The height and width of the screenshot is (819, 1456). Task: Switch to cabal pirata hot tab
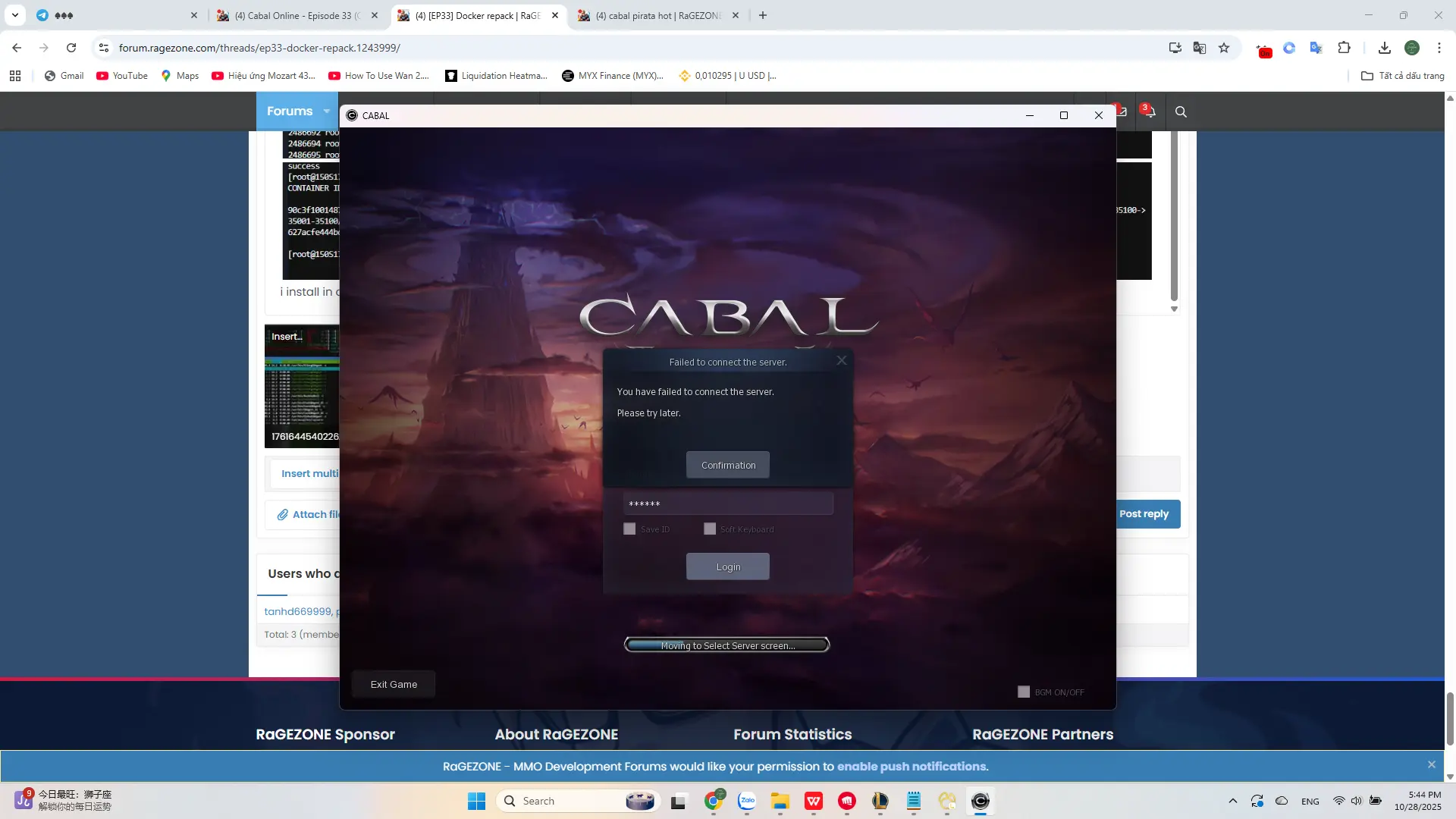point(658,15)
